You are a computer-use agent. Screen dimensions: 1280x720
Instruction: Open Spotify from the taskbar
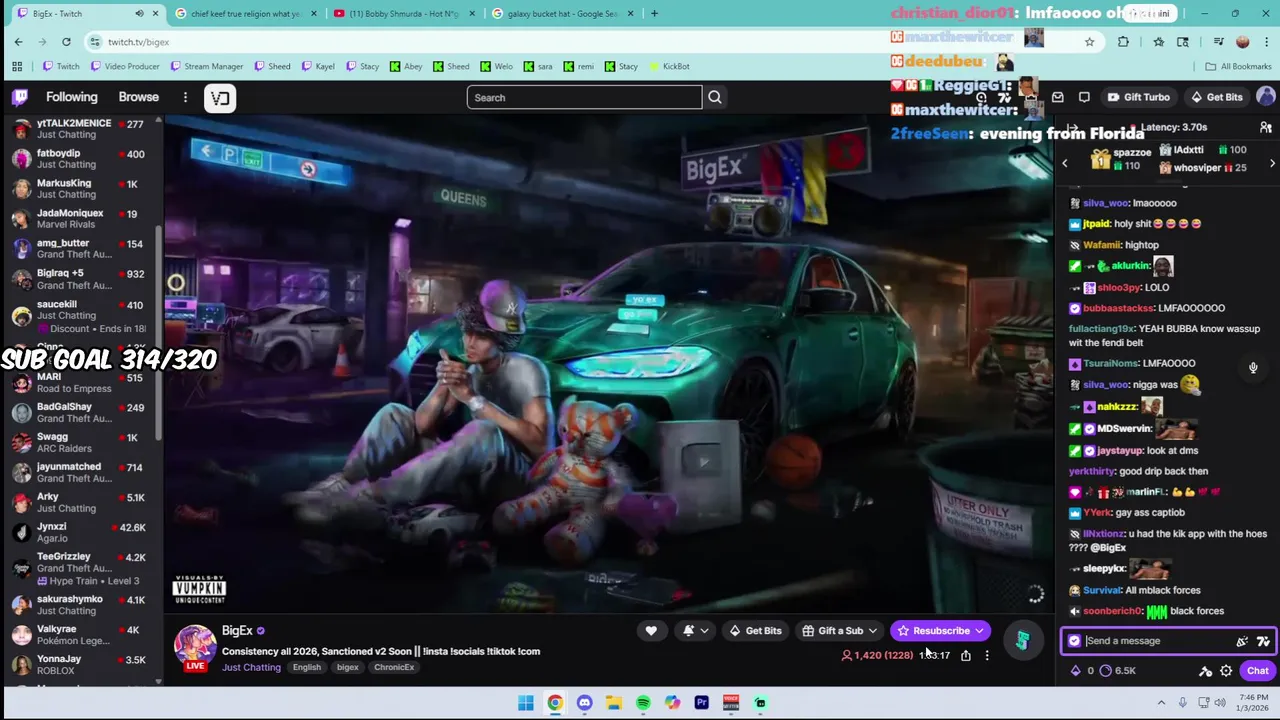pos(643,703)
